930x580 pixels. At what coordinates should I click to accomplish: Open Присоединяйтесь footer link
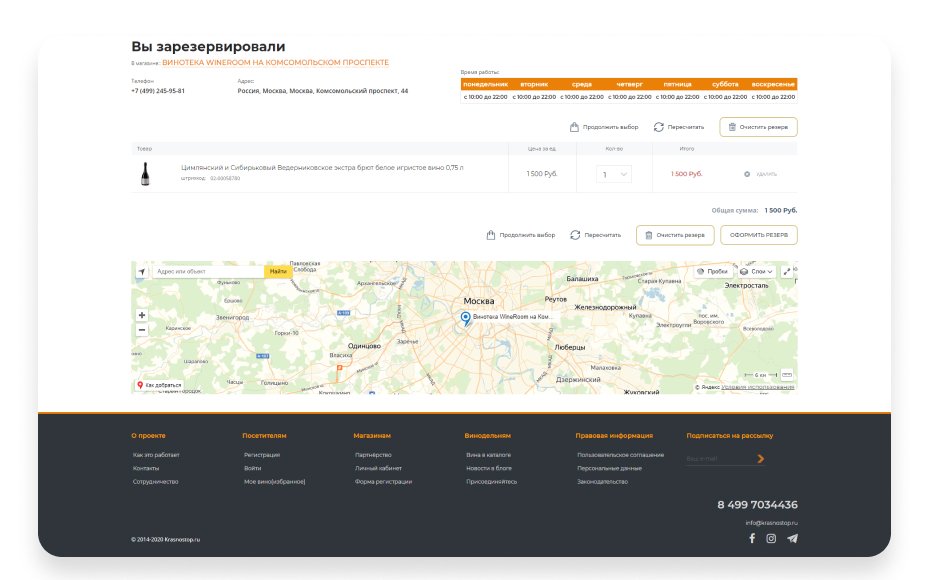point(491,482)
